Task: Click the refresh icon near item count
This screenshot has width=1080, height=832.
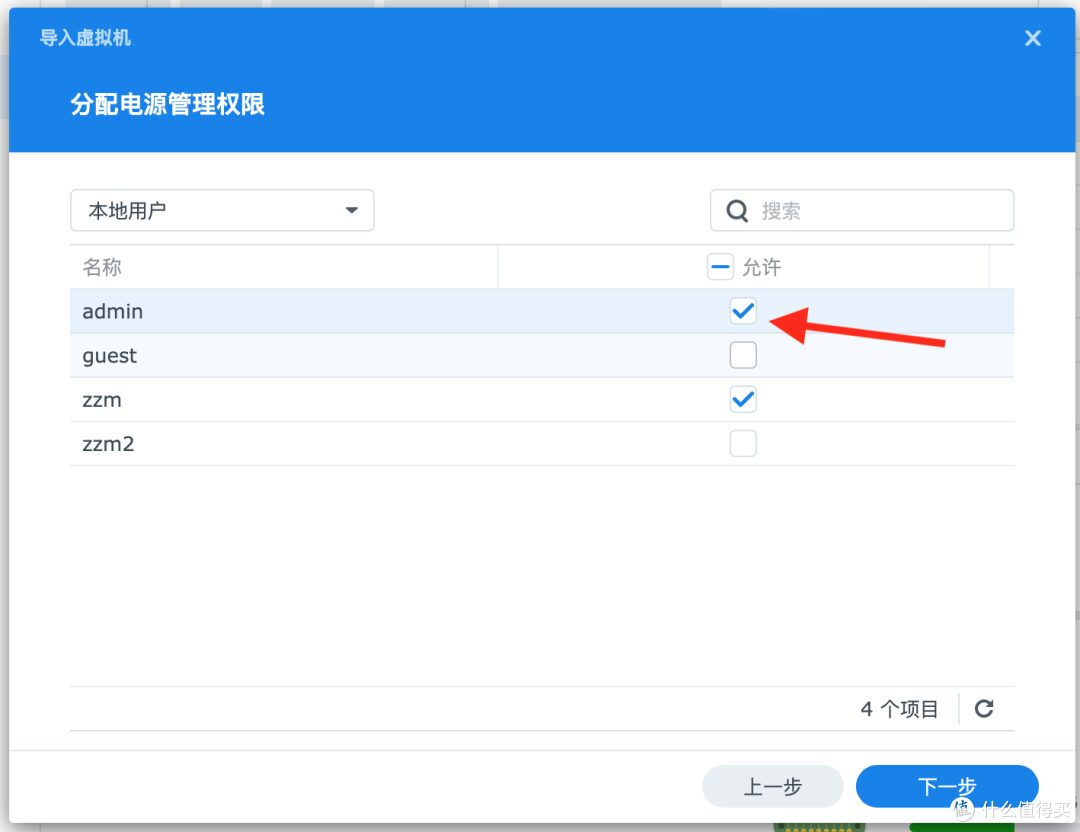Action: pyautogui.click(x=983, y=708)
